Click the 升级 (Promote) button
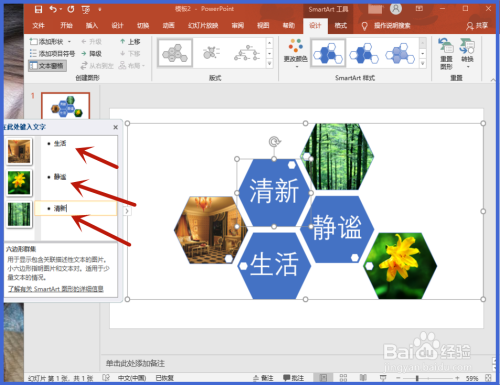Image resolution: width=500 pixels, height=385 pixels. (x=91, y=42)
